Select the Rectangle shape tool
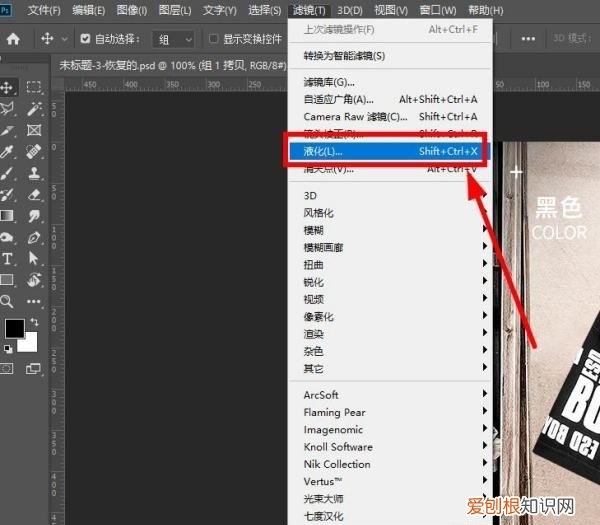 point(7,280)
